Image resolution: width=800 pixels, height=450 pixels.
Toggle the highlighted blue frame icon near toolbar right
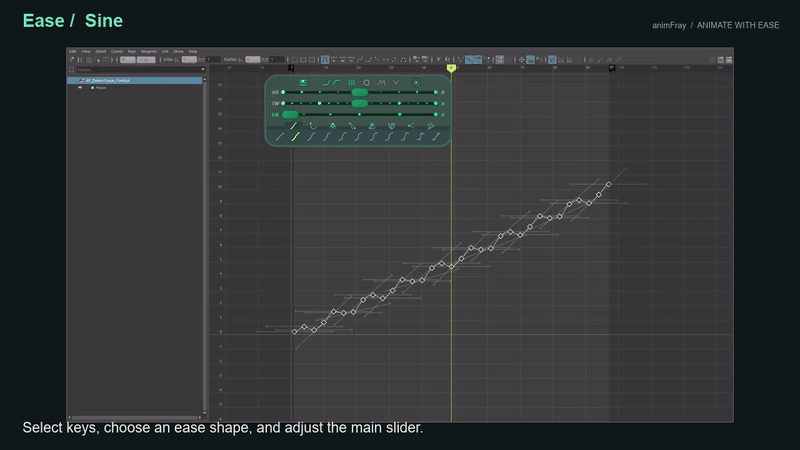coord(552,60)
